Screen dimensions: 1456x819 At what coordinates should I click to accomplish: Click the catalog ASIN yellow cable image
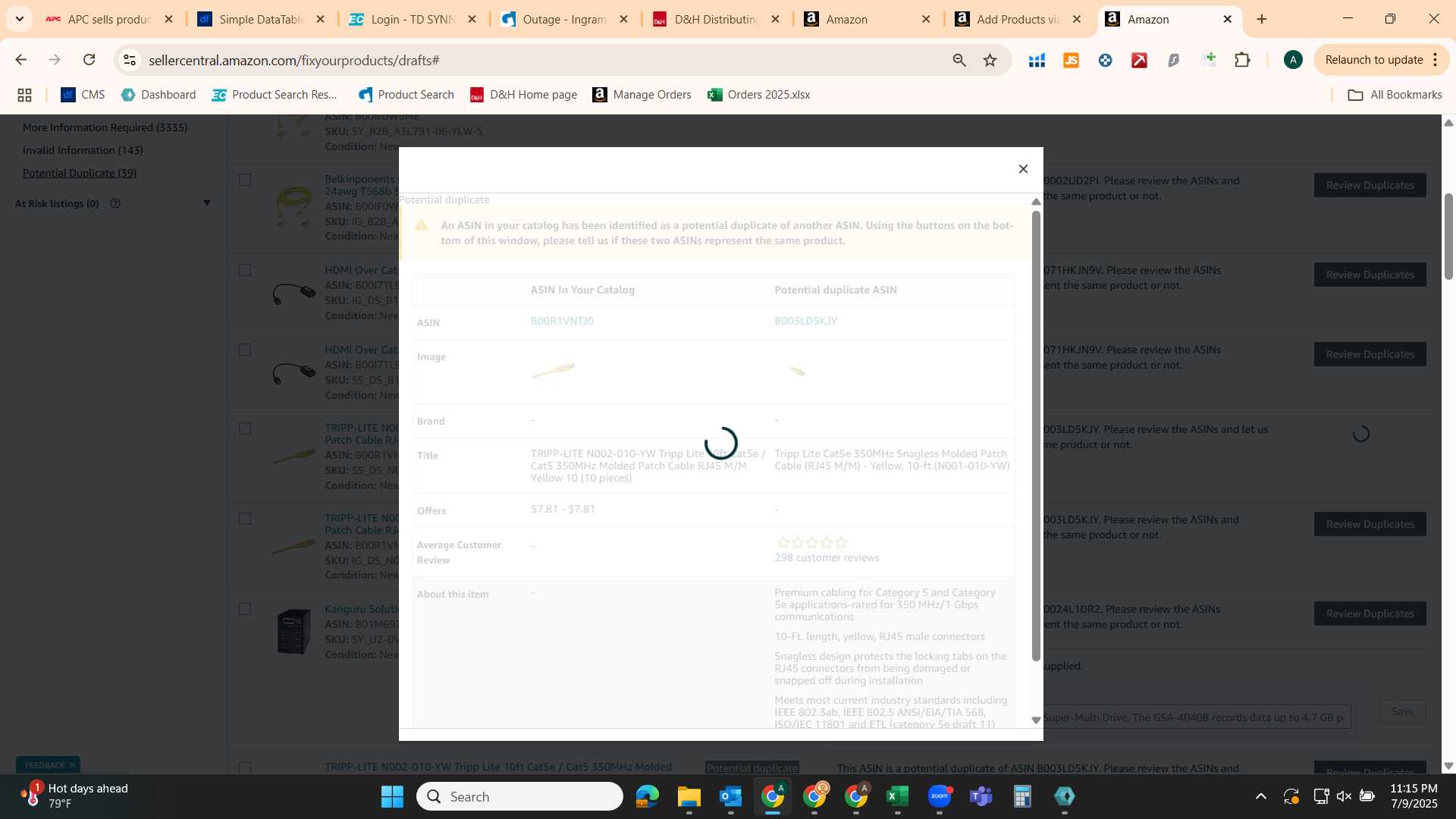pos(554,371)
